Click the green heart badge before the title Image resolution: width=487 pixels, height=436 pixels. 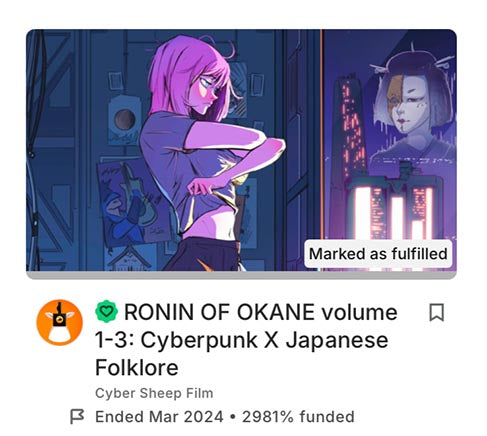pyautogui.click(x=106, y=311)
